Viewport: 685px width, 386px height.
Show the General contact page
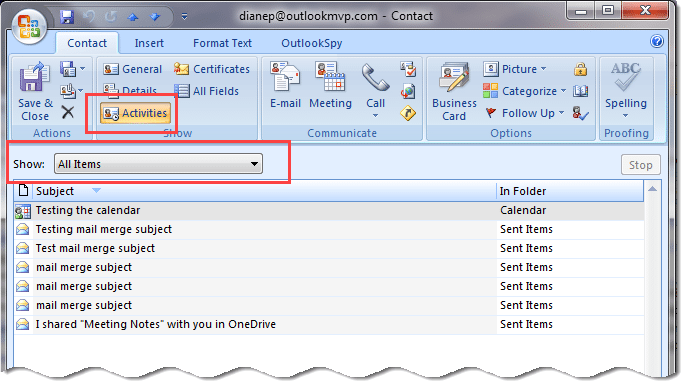pyautogui.click(x=133, y=69)
